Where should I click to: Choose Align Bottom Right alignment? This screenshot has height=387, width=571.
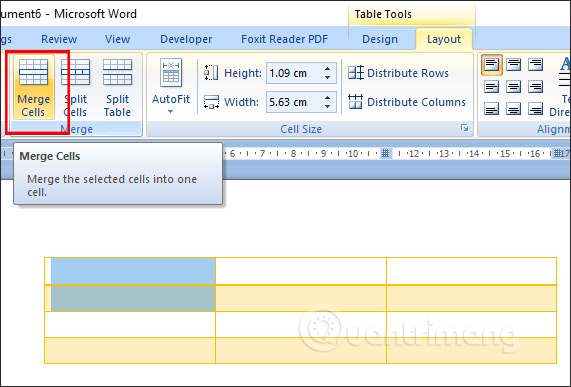tap(536, 108)
